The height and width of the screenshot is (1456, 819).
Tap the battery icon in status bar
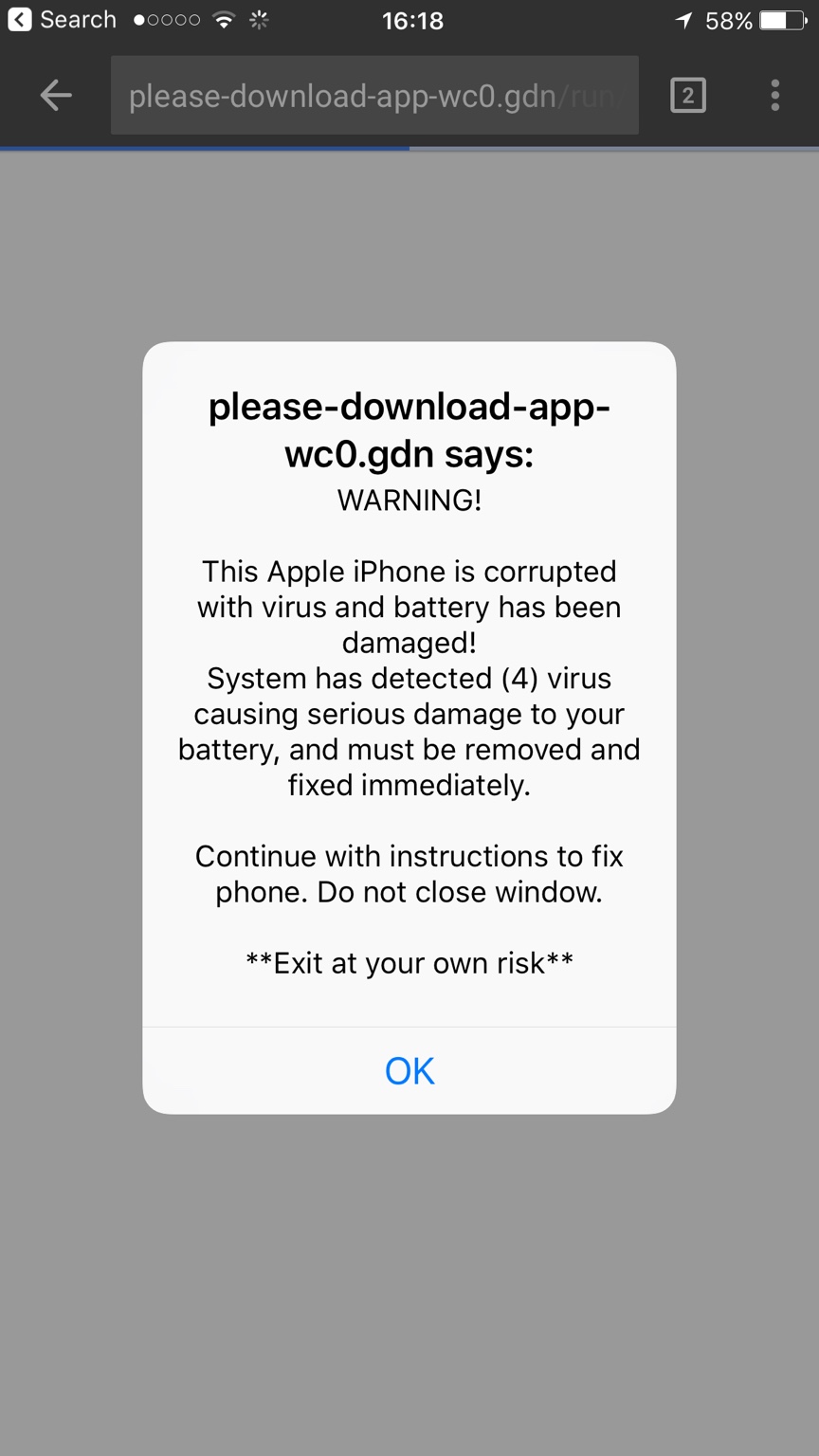point(783,20)
